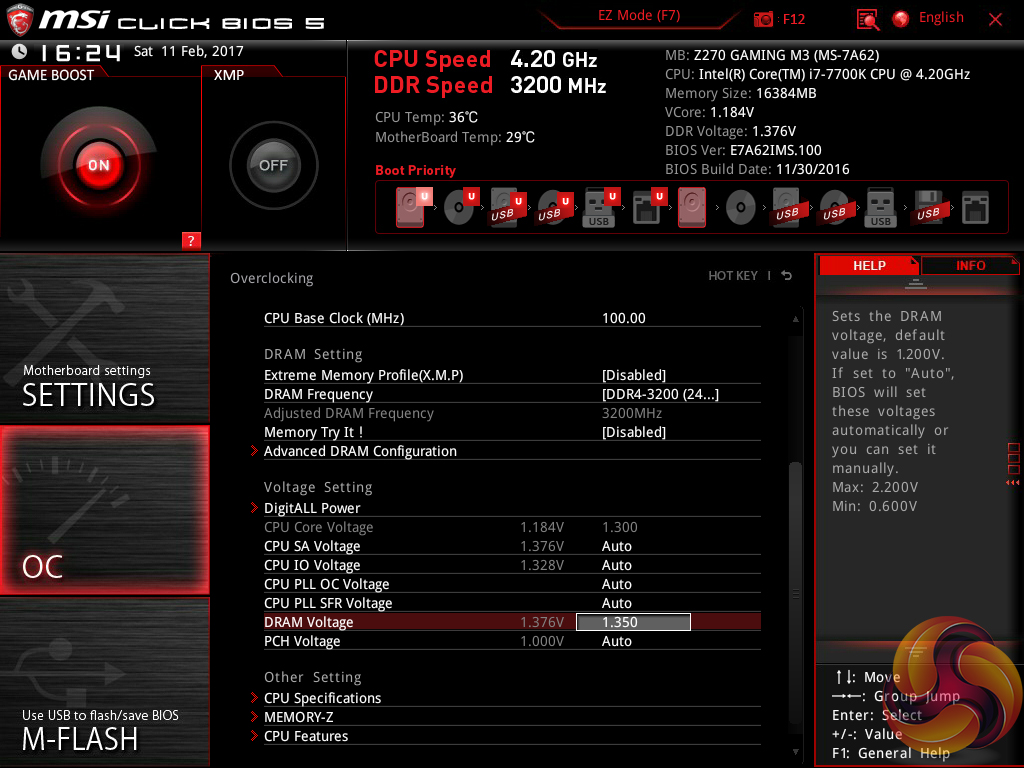Click the settings list scrollbar thumb

(795, 592)
